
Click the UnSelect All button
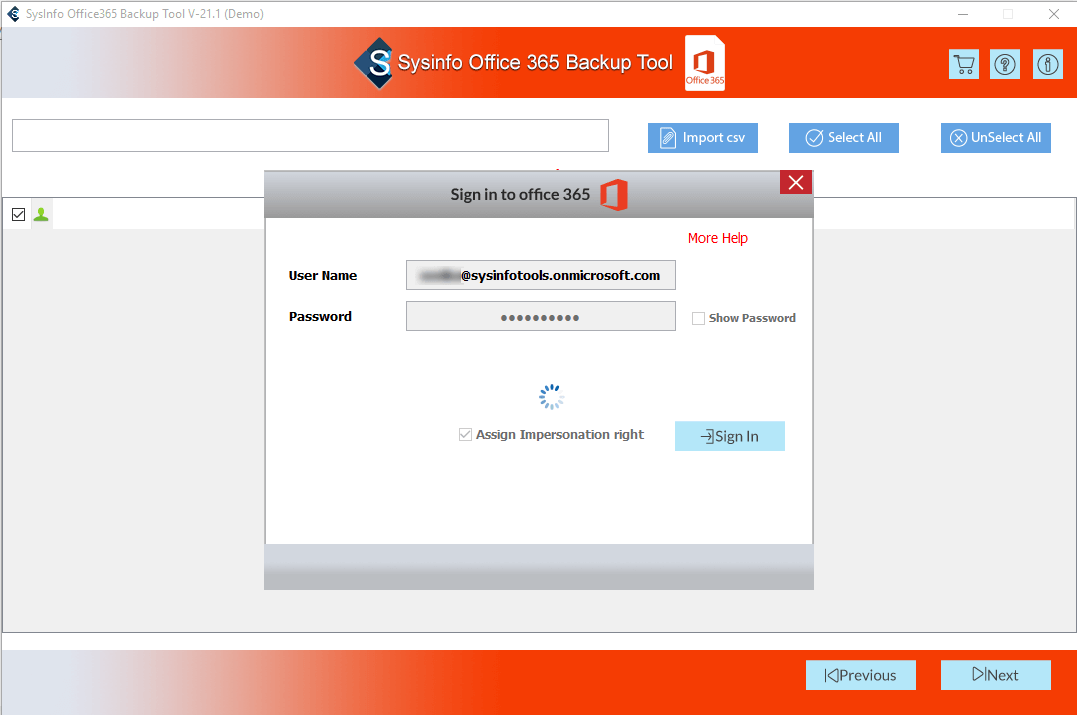995,137
